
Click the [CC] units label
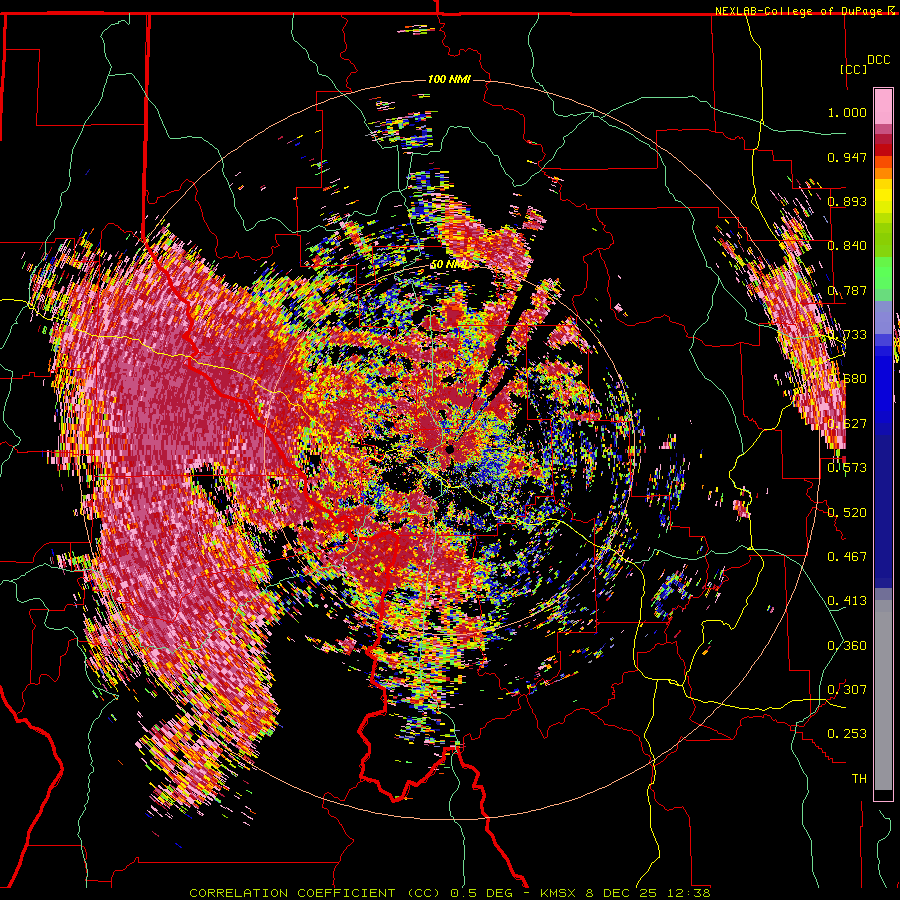[x=852, y=69]
